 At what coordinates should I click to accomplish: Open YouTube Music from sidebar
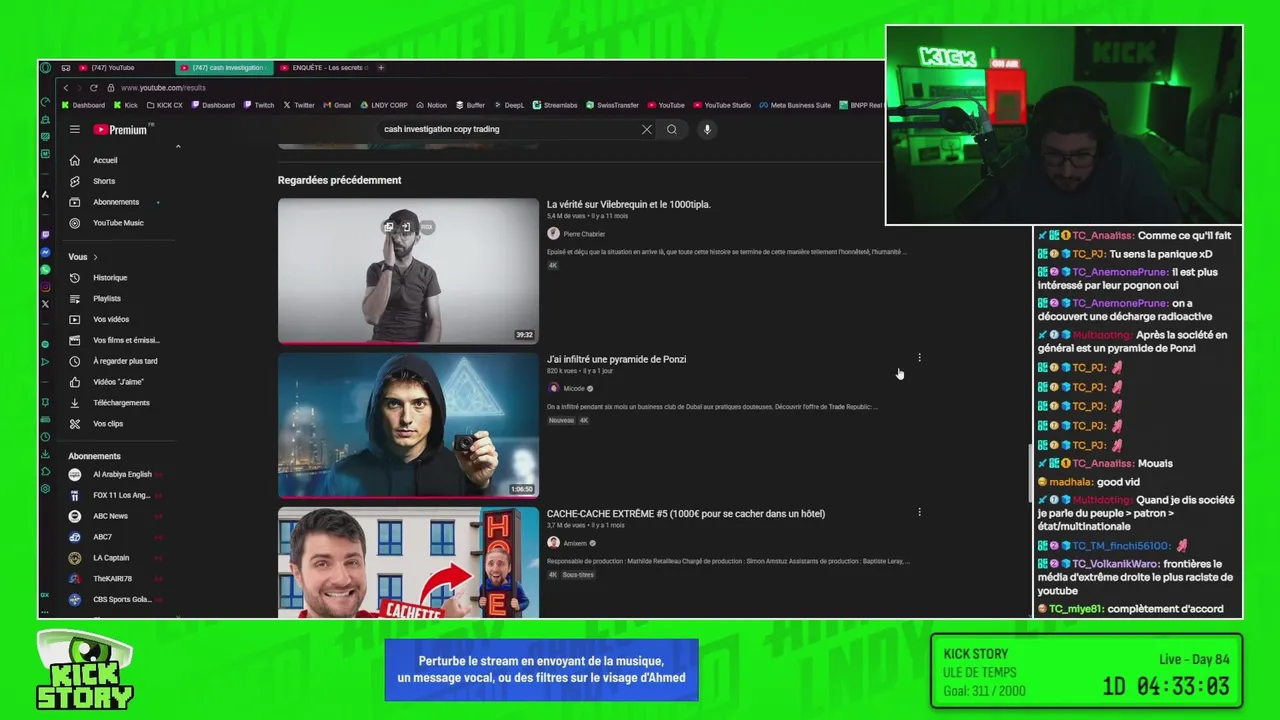click(x=118, y=223)
